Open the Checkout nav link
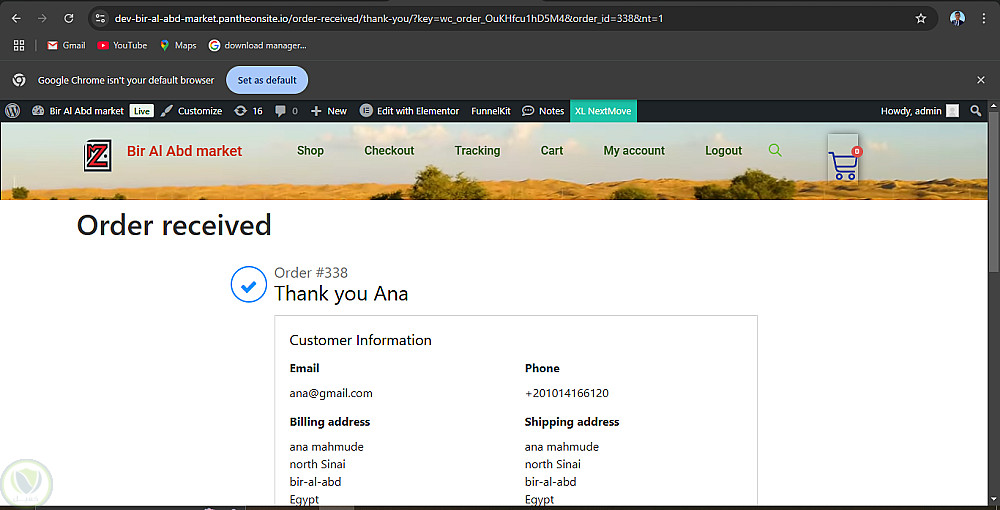Viewport: 1000px width, 510px height. coord(389,150)
